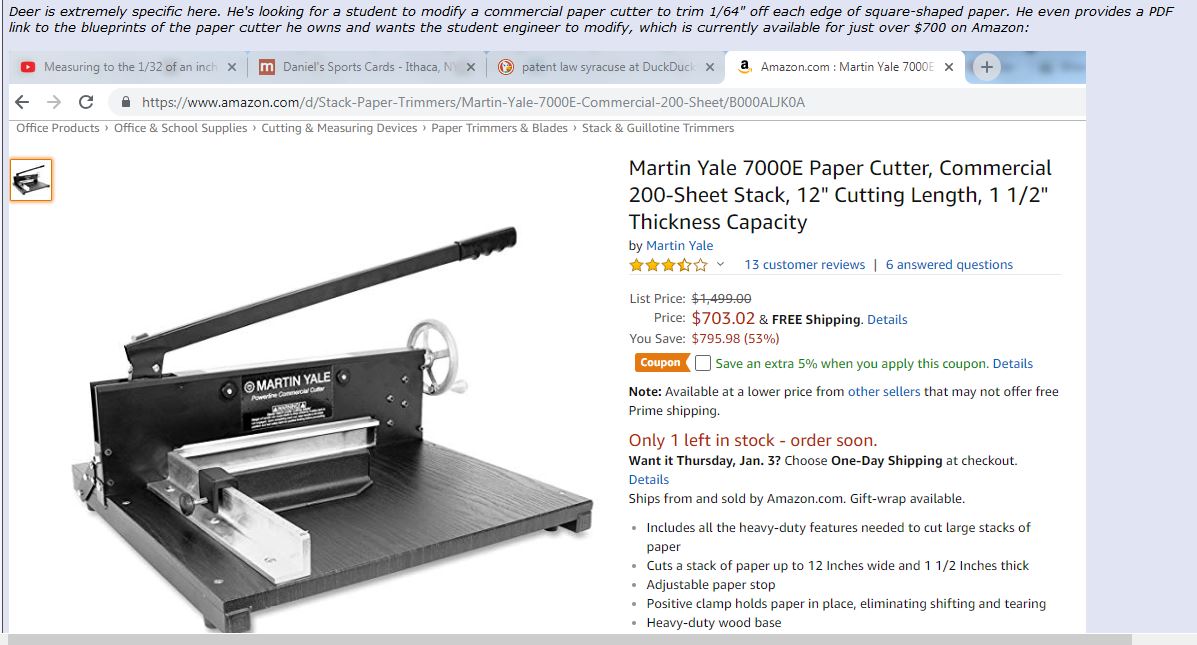The image size is (1197, 645).
Task: Open a new browser tab with plus icon
Action: tap(986, 67)
